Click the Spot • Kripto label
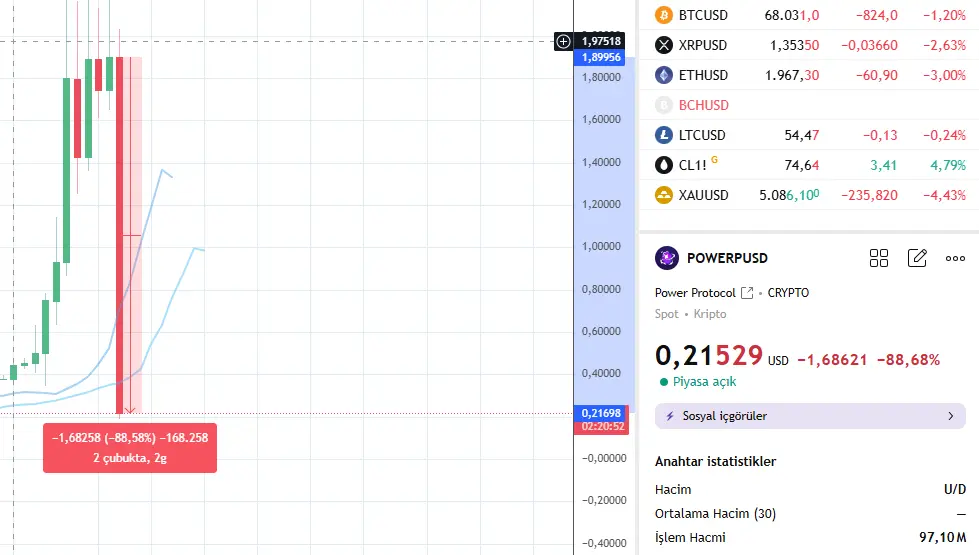This screenshot has width=979, height=555. (x=691, y=314)
